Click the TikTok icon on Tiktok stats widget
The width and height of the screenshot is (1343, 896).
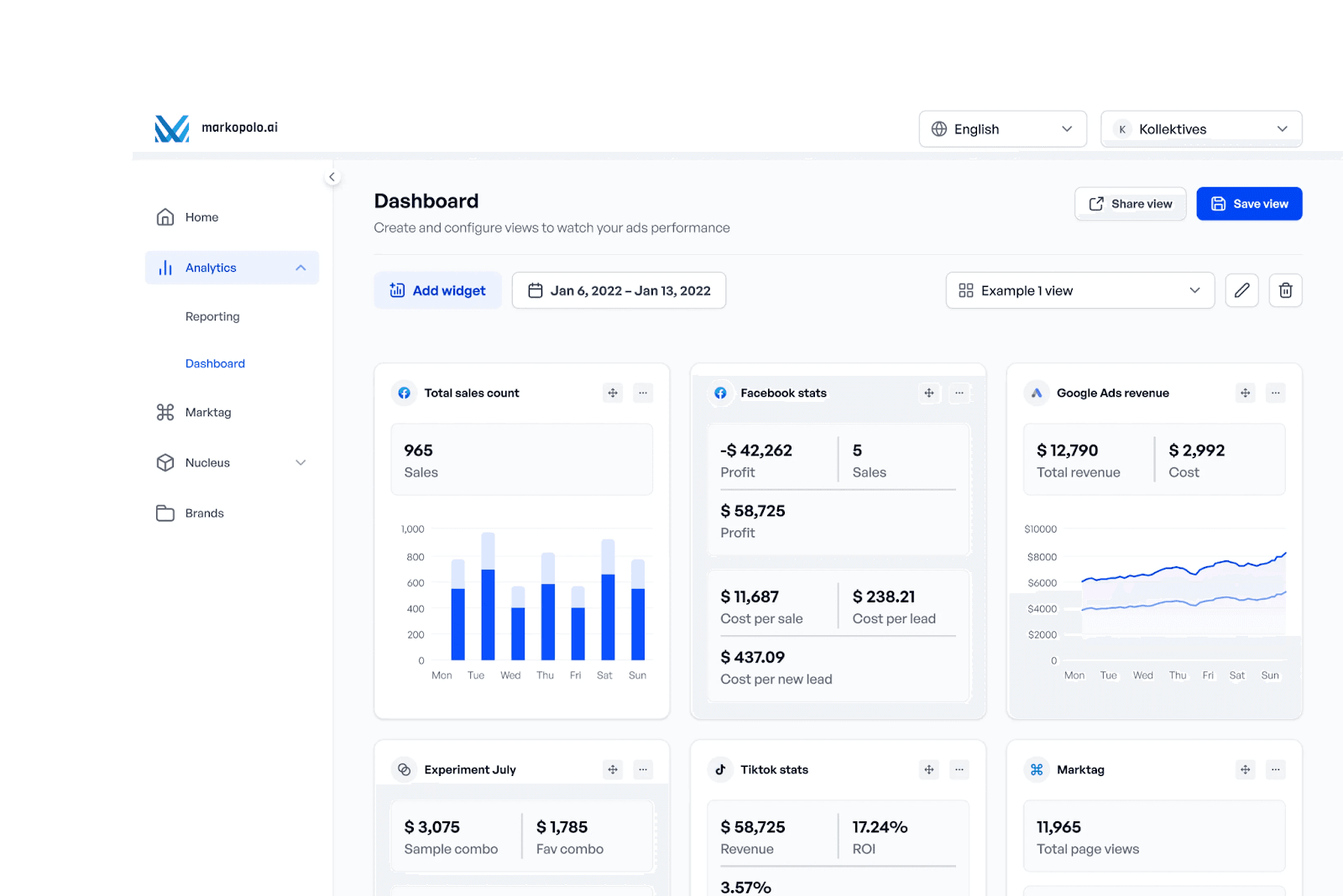click(720, 769)
